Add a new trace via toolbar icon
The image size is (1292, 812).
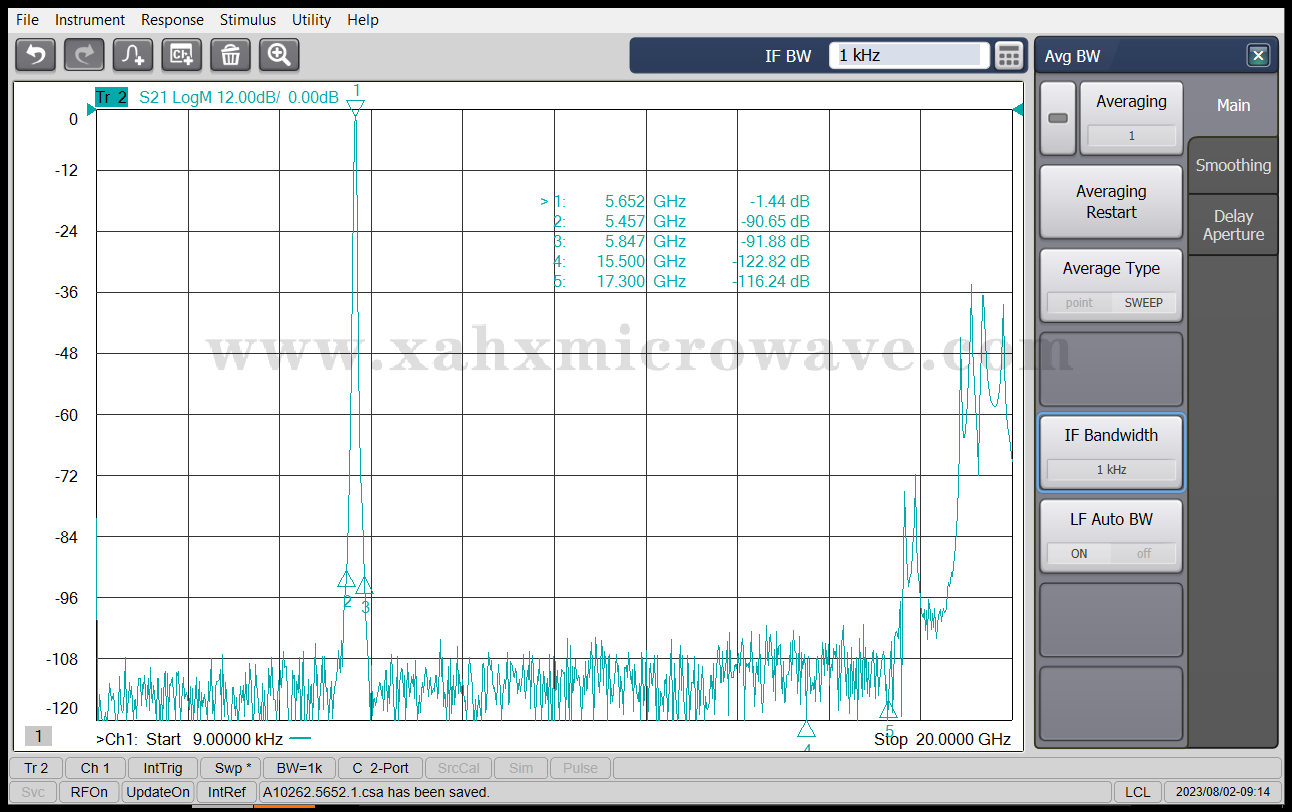(x=133, y=55)
